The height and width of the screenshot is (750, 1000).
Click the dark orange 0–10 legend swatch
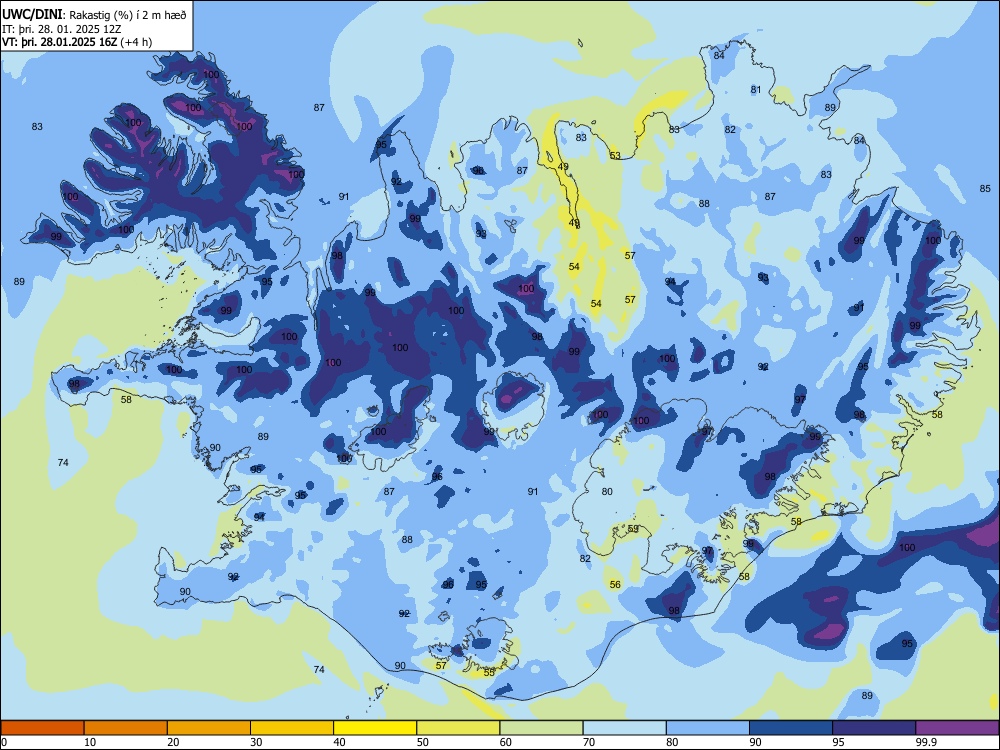click(42, 728)
